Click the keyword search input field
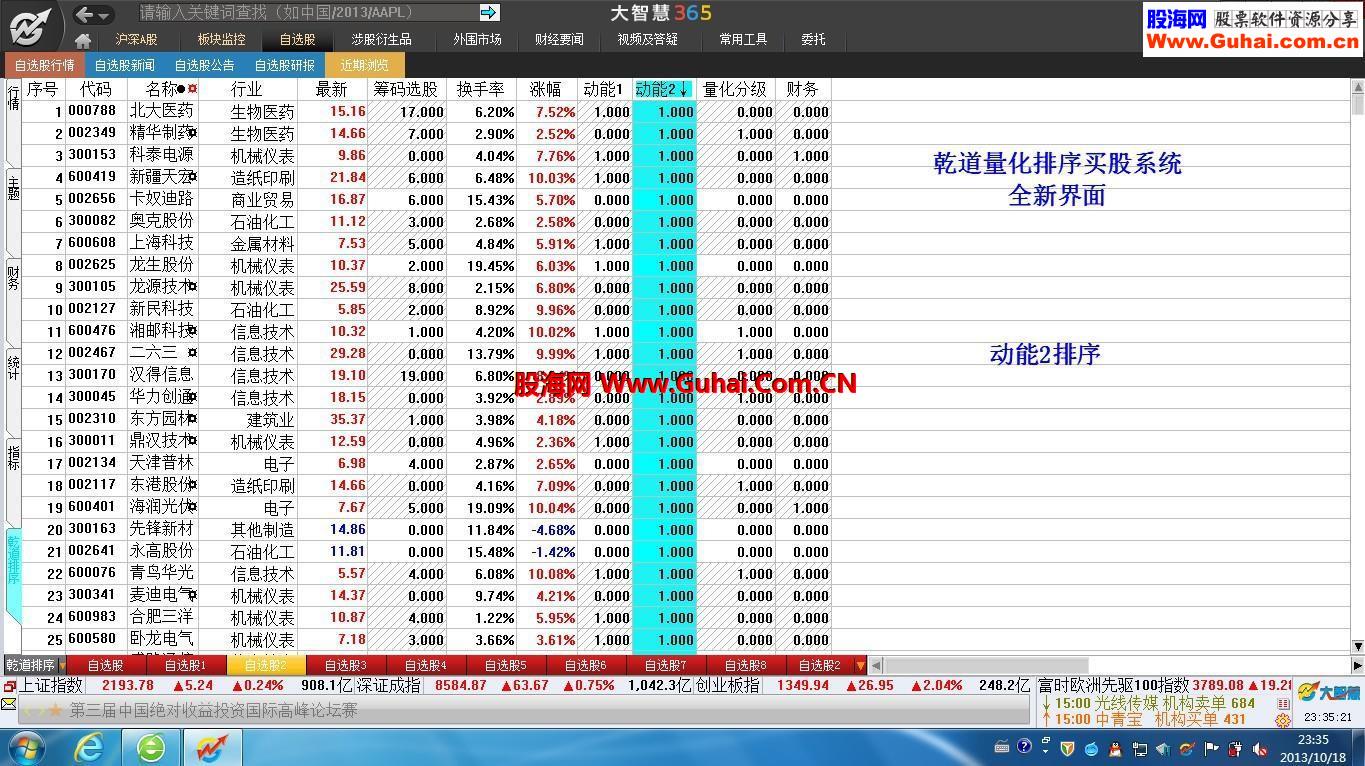Viewport: 1365px width, 766px height. tap(307, 12)
